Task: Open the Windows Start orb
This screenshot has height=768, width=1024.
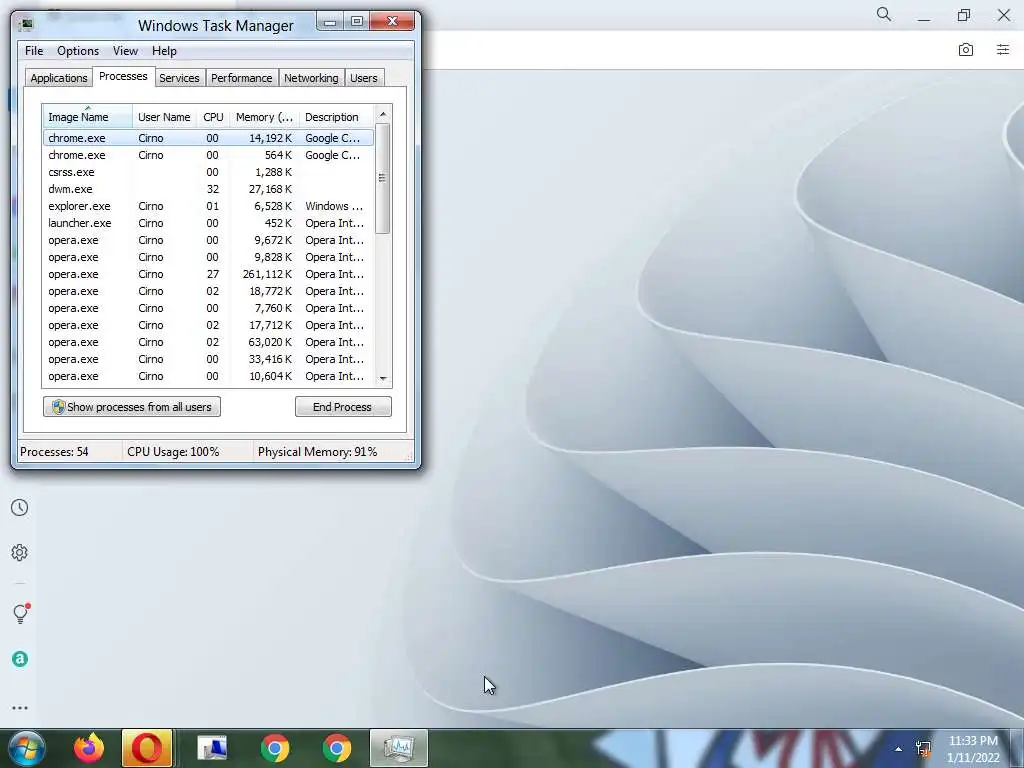Action: point(27,748)
